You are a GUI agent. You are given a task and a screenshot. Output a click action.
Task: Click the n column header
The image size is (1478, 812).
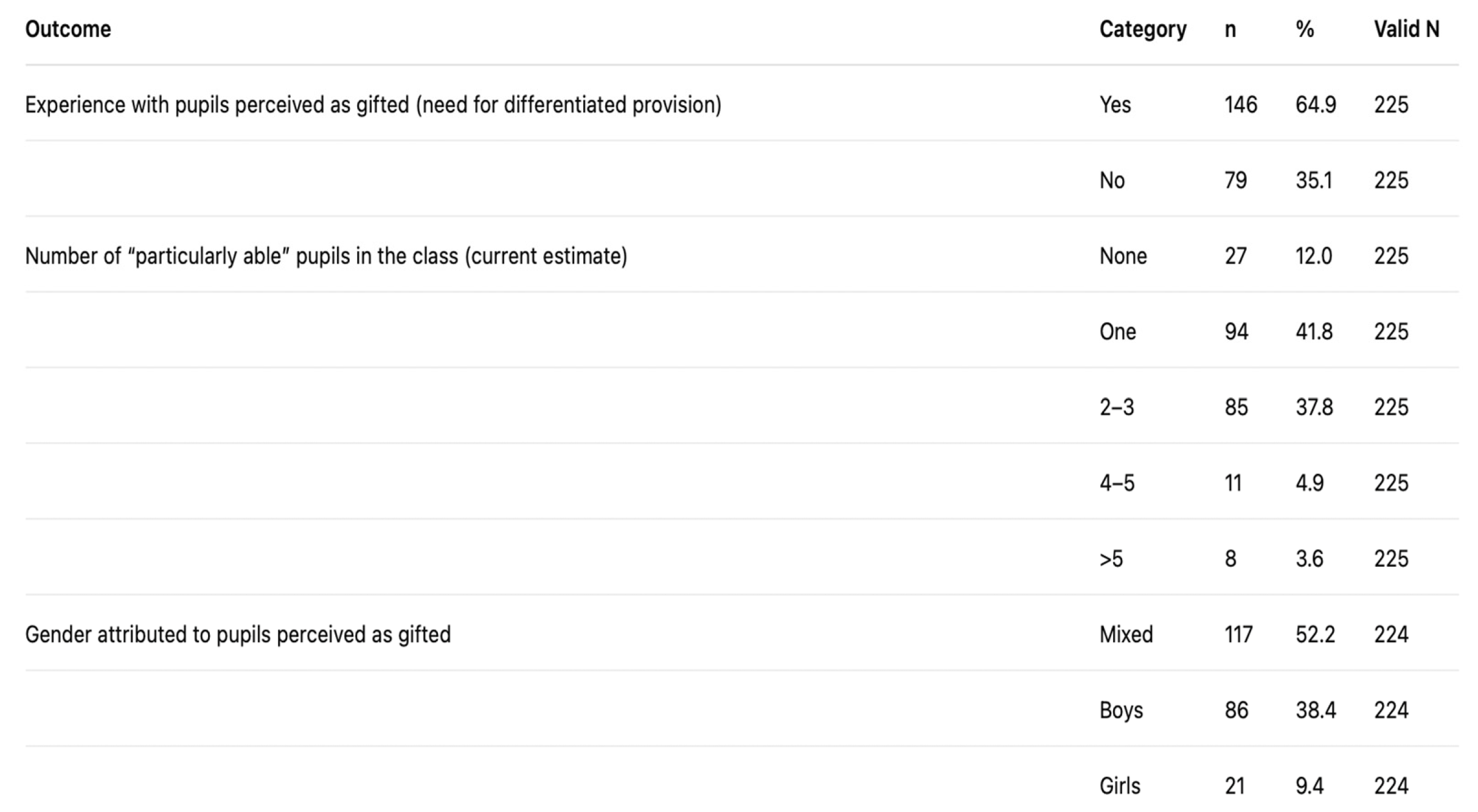coord(1230,29)
